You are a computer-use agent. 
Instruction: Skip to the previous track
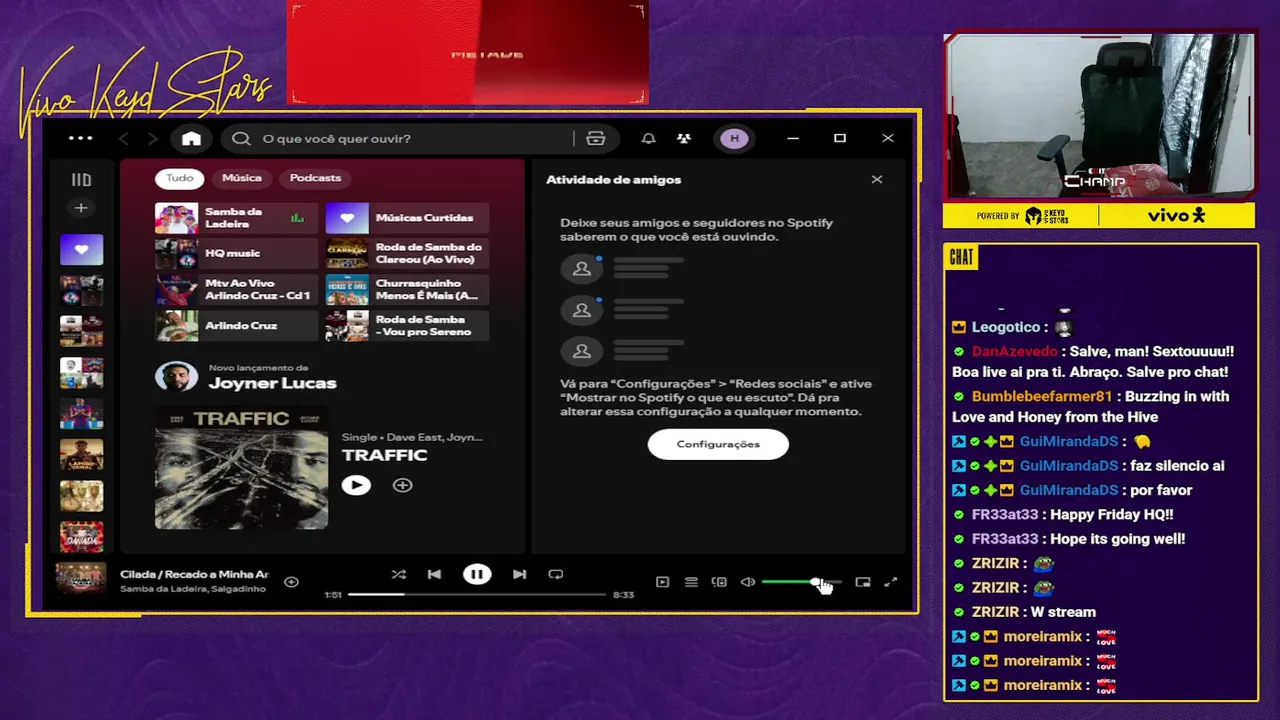point(434,574)
